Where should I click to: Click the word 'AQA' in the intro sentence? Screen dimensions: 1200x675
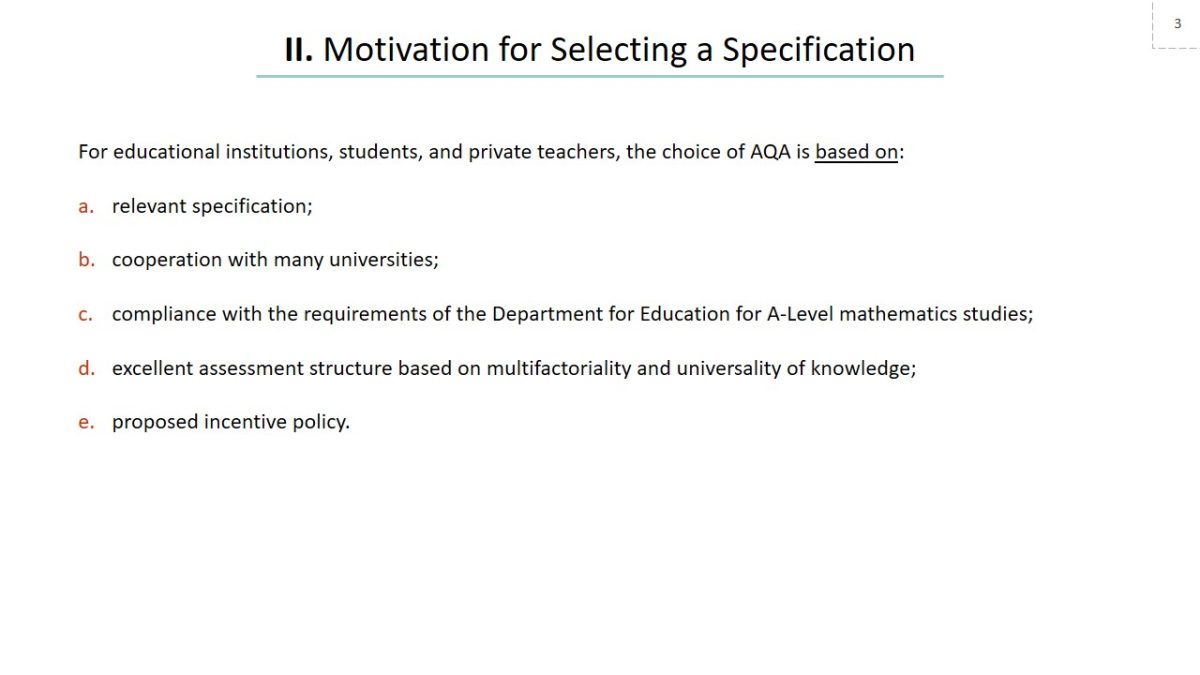(770, 153)
